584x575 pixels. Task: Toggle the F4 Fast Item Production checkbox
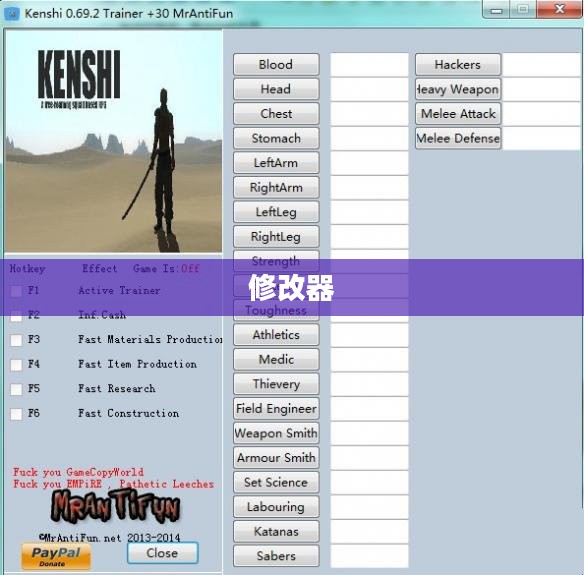(x=16, y=365)
